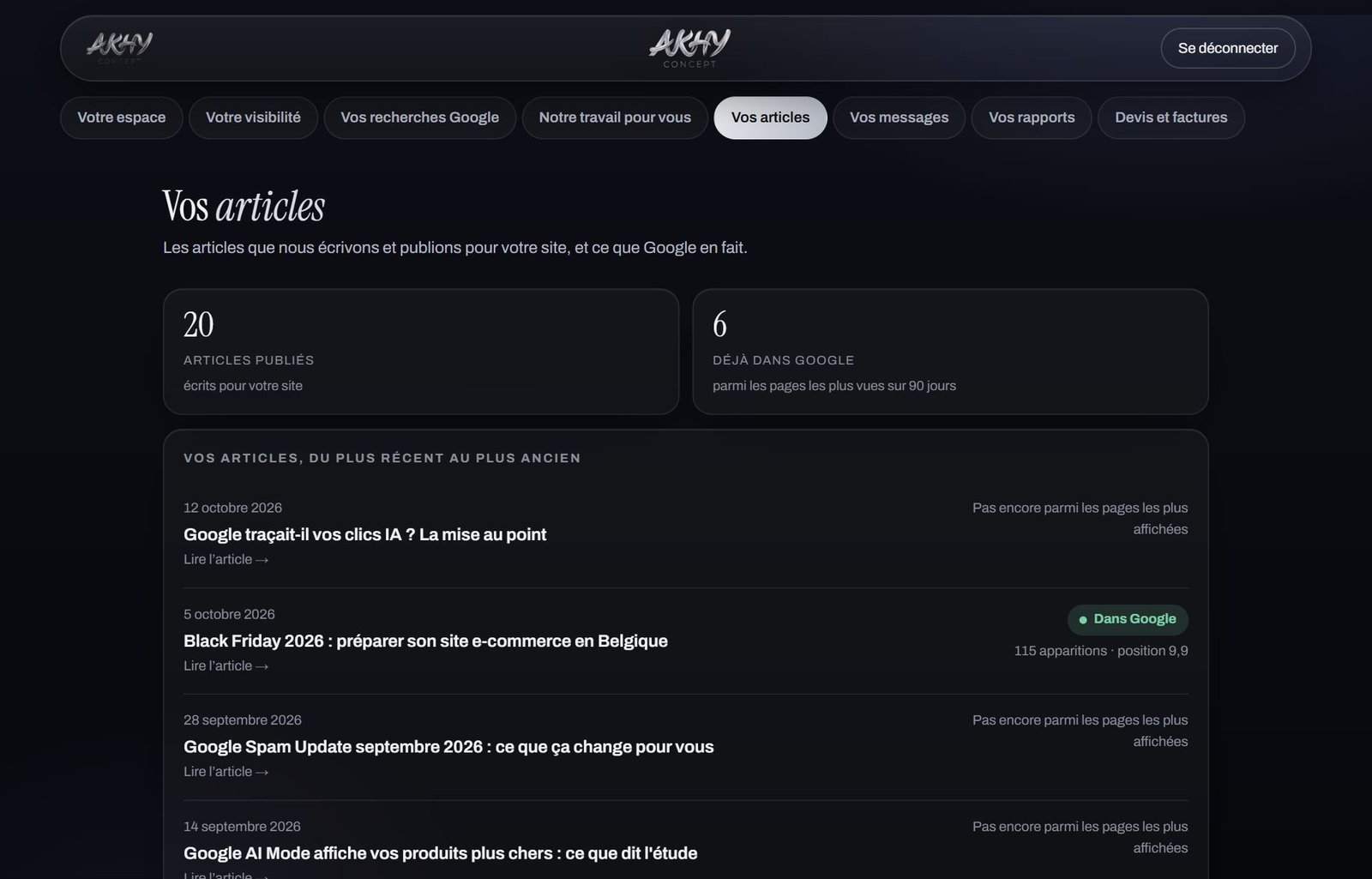The height and width of the screenshot is (879, 1372).
Task: Open Vos recherches Google tab
Action: tap(420, 117)
